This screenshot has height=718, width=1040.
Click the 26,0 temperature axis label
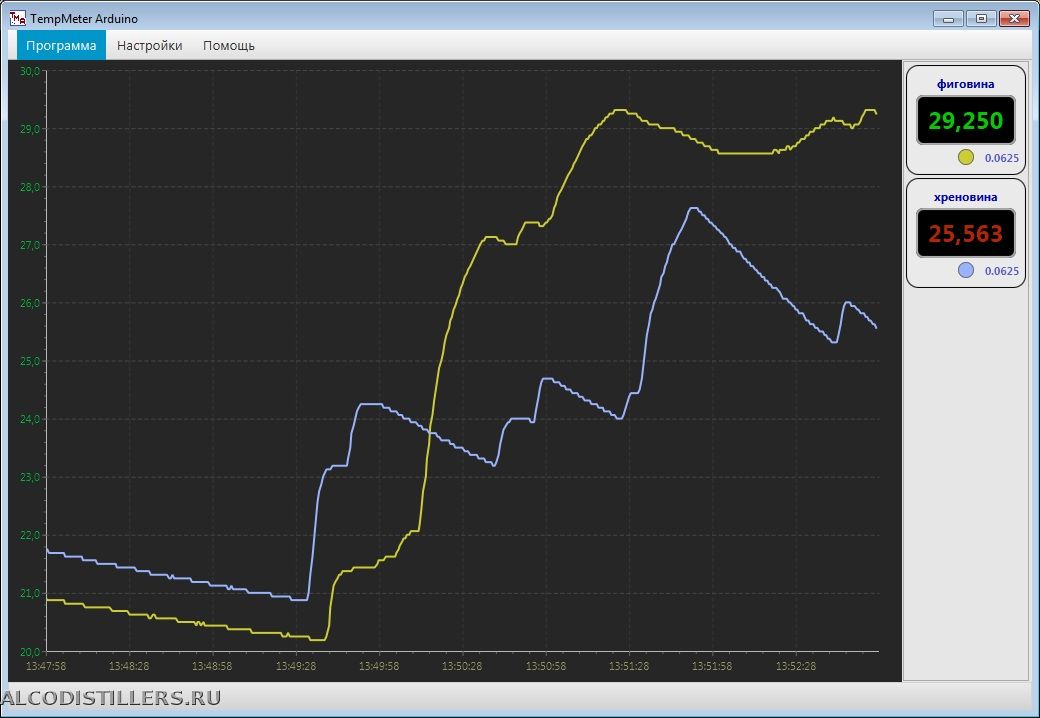(x=31, y=303)
